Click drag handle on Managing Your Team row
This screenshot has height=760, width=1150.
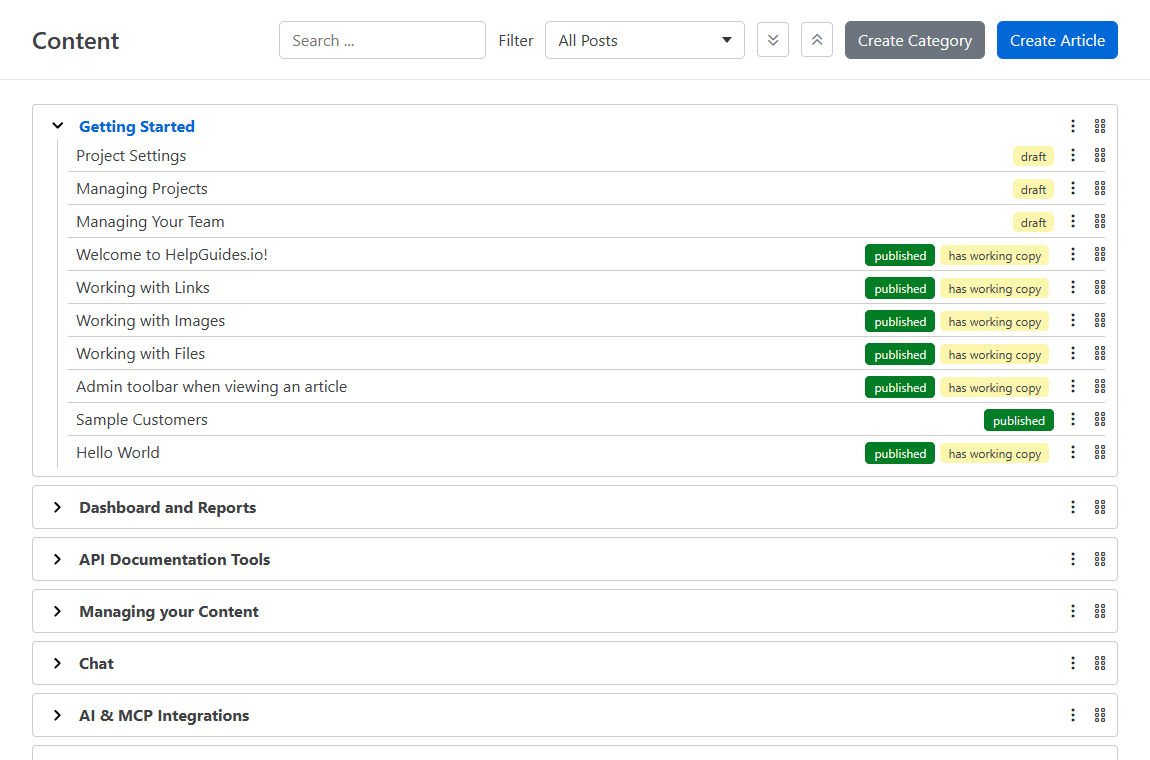click(1100, 222)
